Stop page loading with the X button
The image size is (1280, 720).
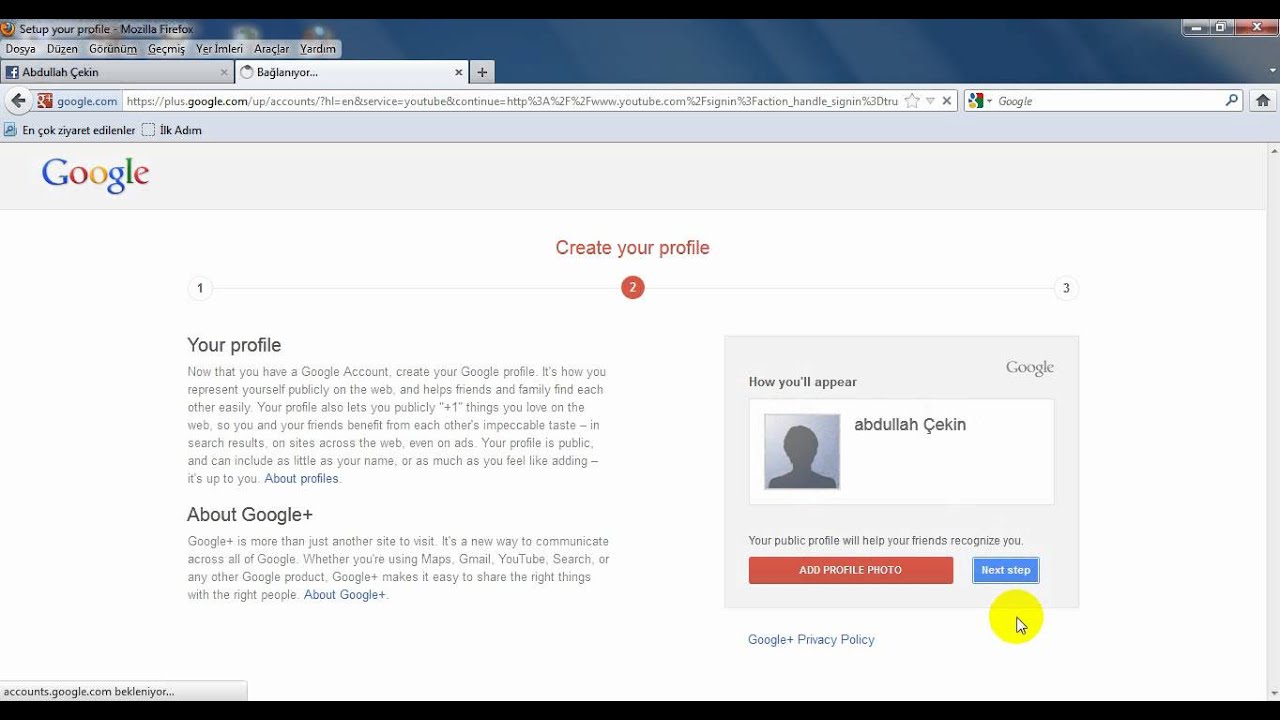tap(947, 101)
